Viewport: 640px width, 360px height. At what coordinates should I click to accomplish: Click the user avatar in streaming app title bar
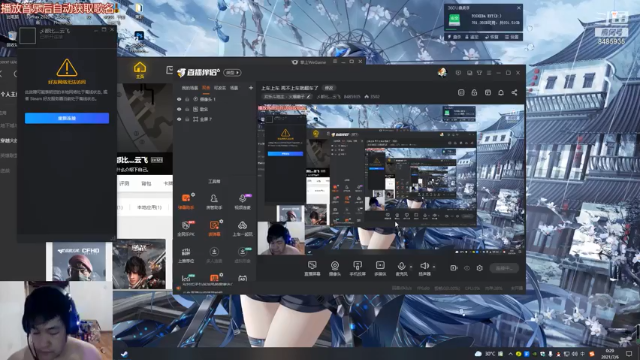[x=442, y=73]
